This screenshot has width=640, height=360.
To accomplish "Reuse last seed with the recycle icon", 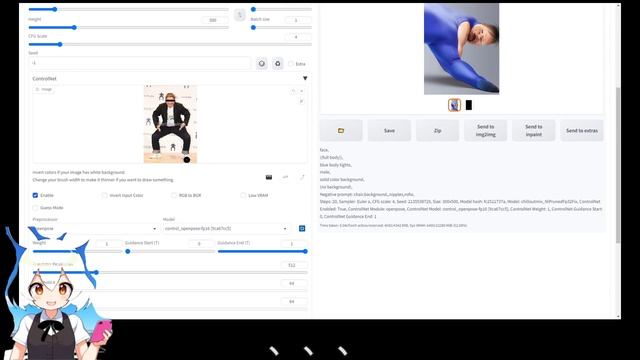I will (x=278, y=64).
